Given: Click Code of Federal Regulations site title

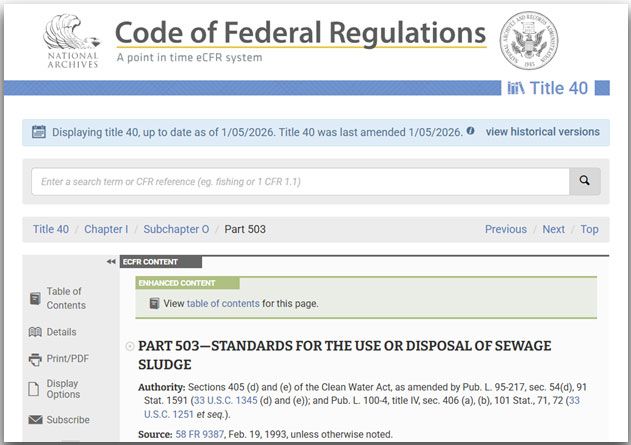Looking at the screenshot, I should (x=301, y=33).
